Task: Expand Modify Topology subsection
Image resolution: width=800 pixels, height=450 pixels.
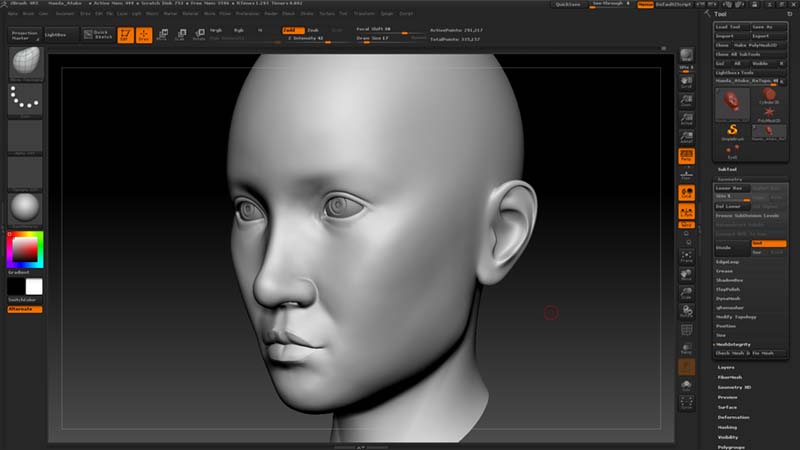Action: (x=736, y=317)
